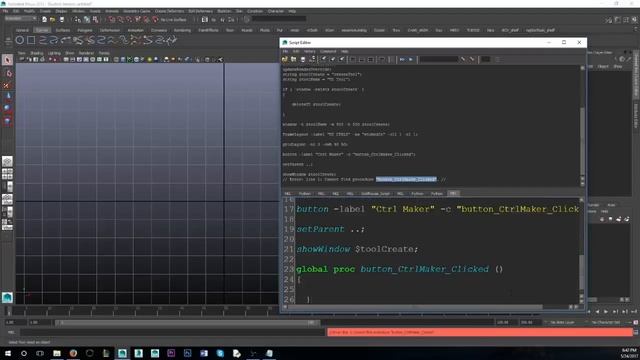Toggle Snap to Points
Screen dimensions: 640x360
click(129, 20)
